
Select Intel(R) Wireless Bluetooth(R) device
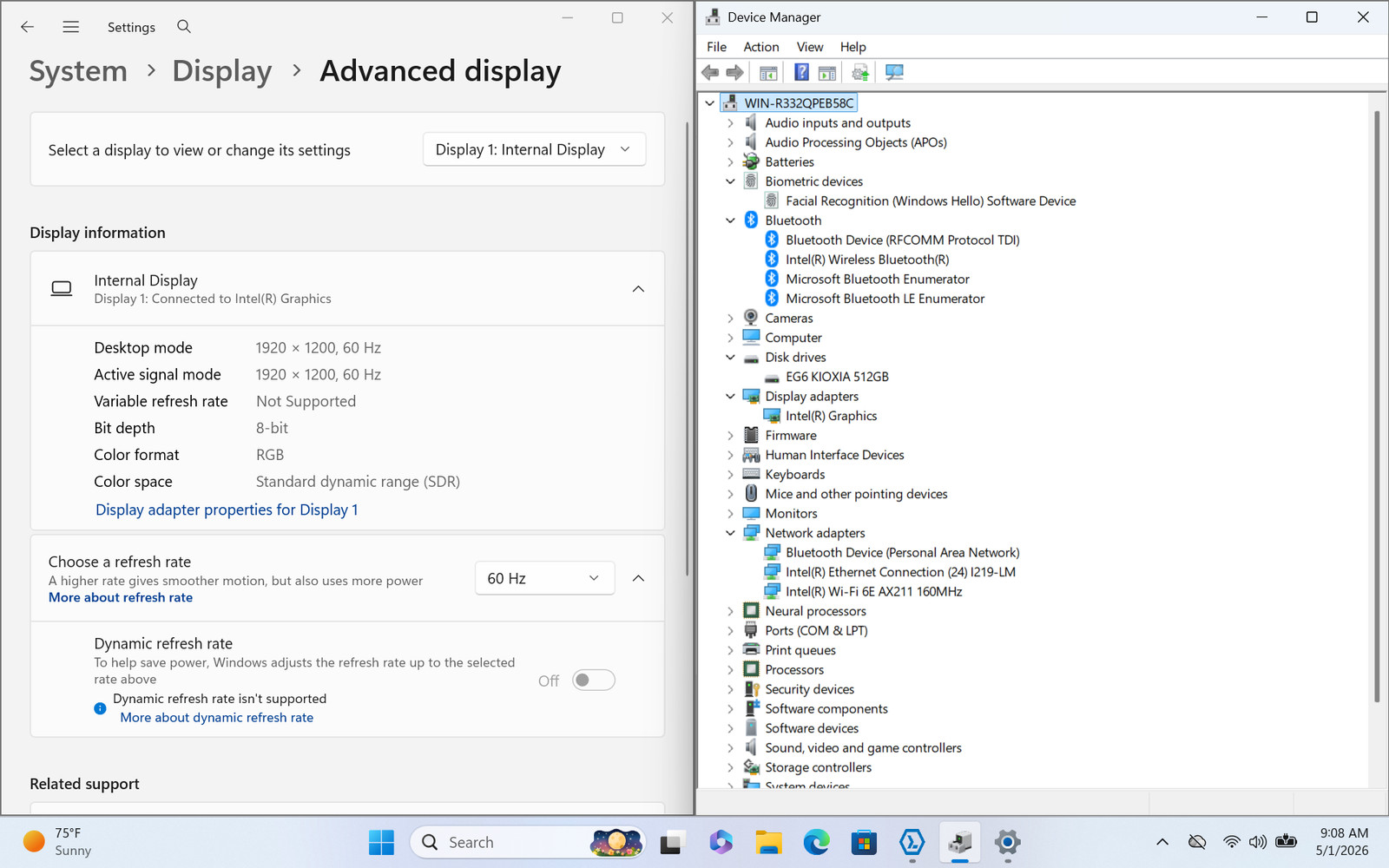(x=867, y=260)
